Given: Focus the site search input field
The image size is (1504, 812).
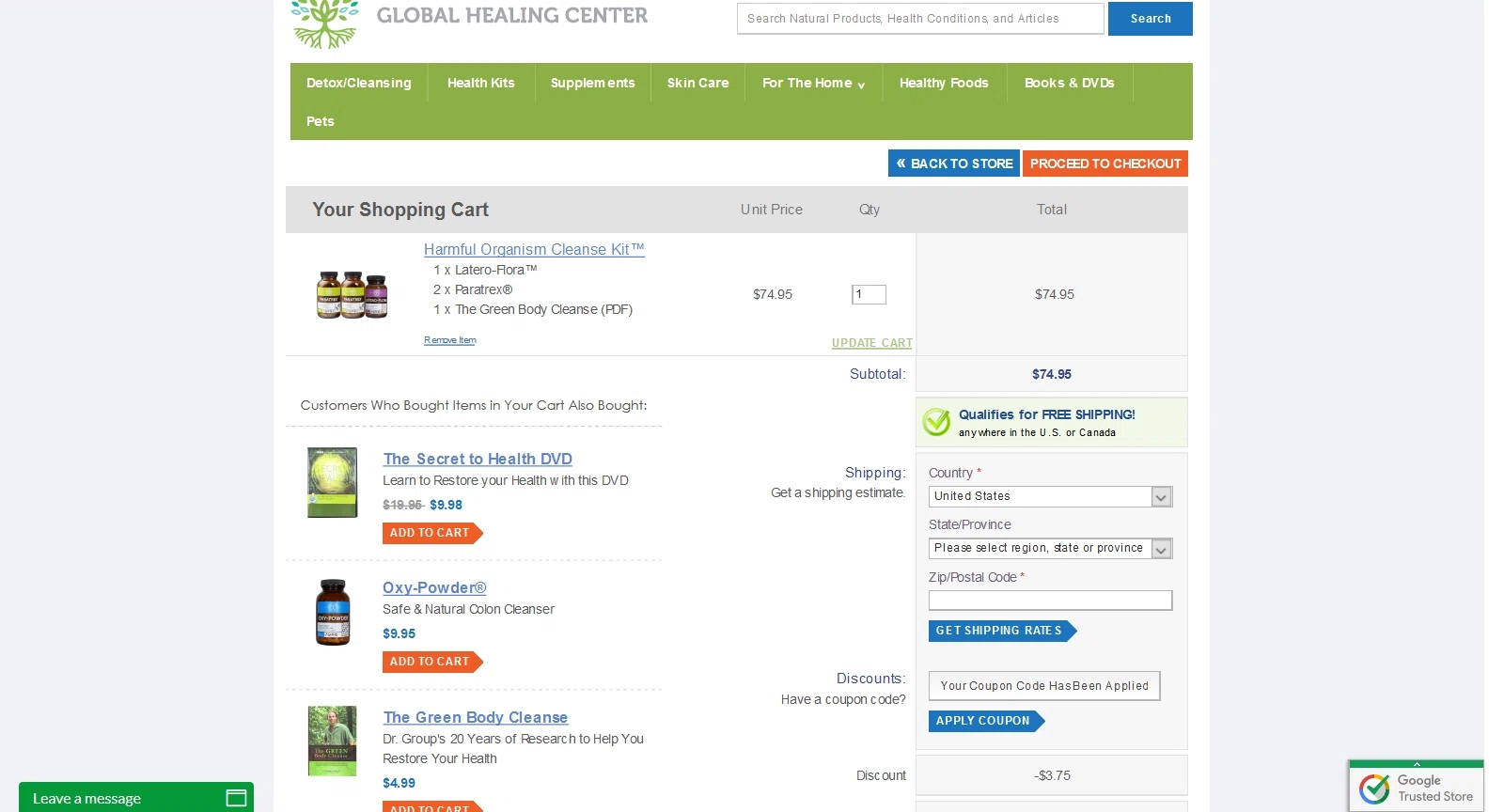Looking at the screenshot, I should tap(920, 19).
